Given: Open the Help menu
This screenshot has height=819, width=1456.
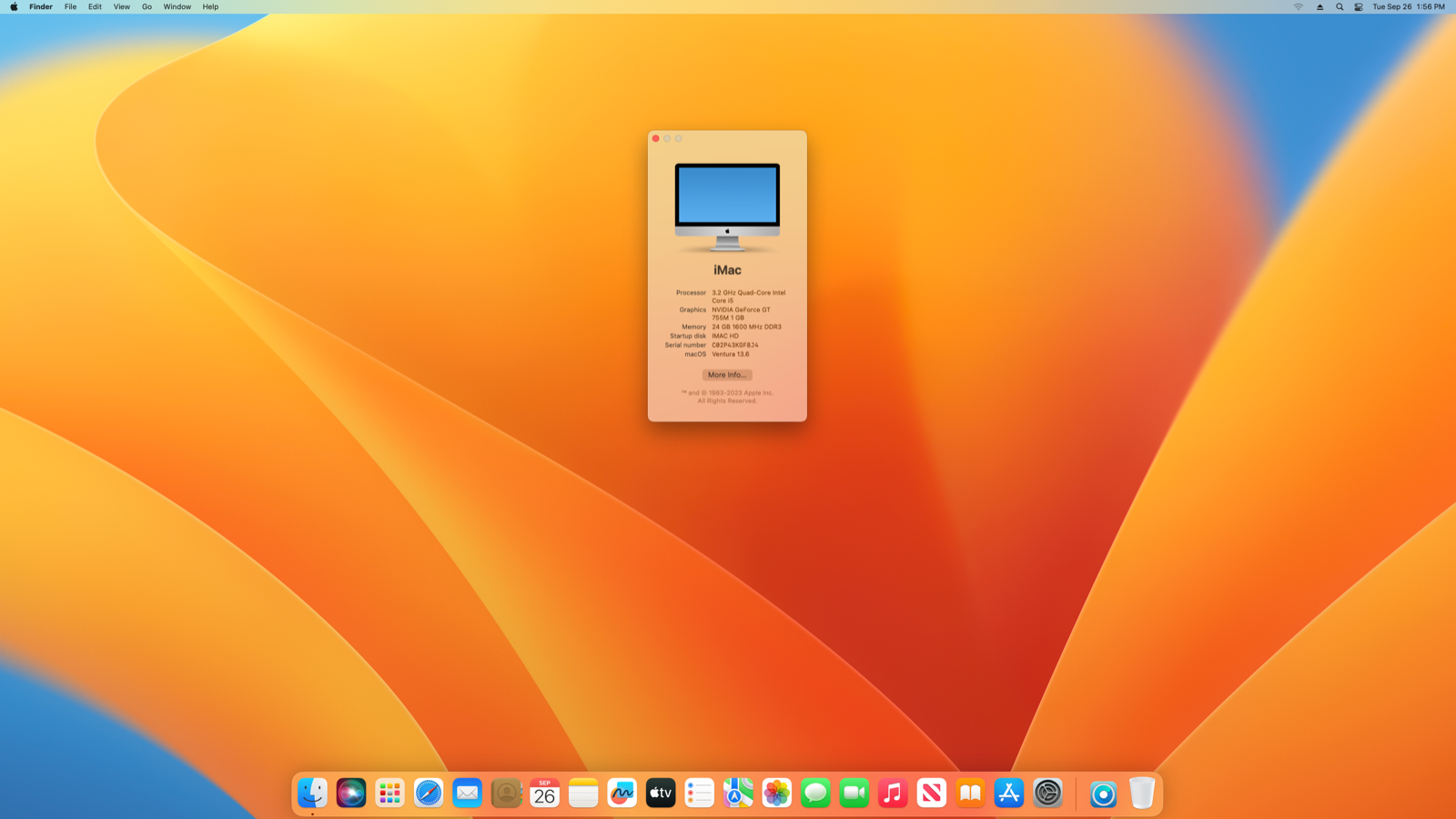Looking at the screenshot, I should (x=210, y=6).
